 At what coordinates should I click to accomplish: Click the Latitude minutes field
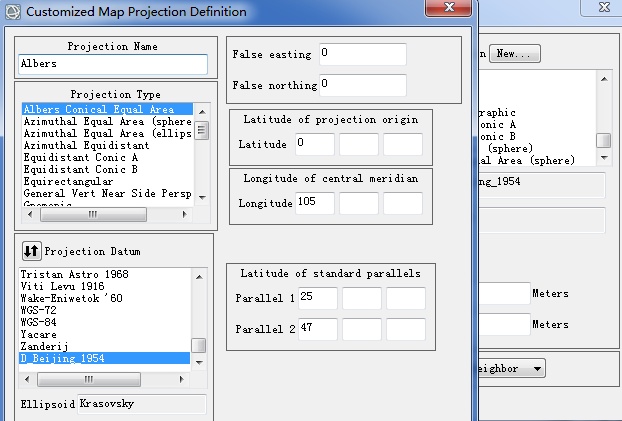pyautogui.click(x=359, y=144)
